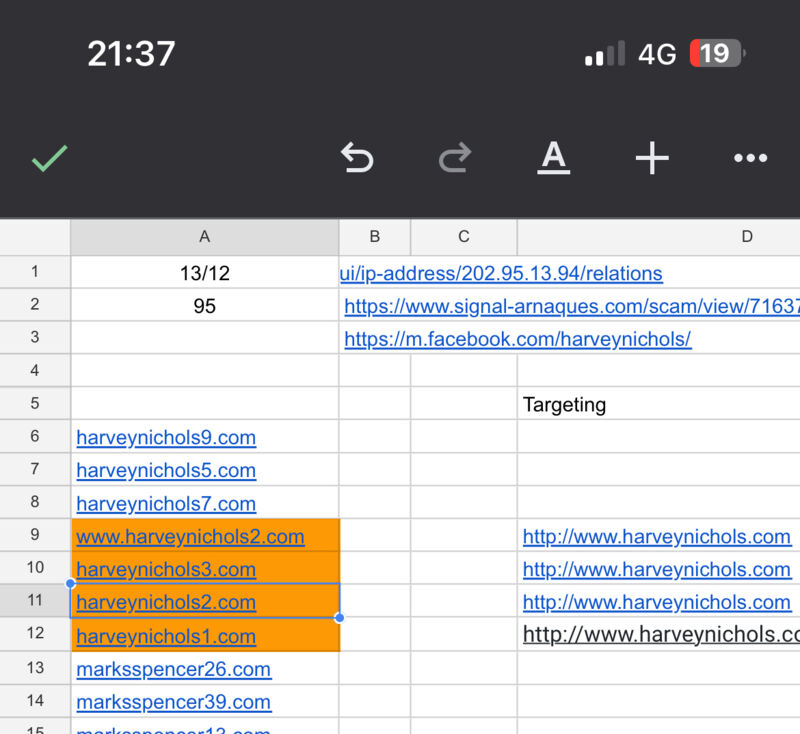Select row 10 header
Screen dimensions: 800x734
[35, 567]
